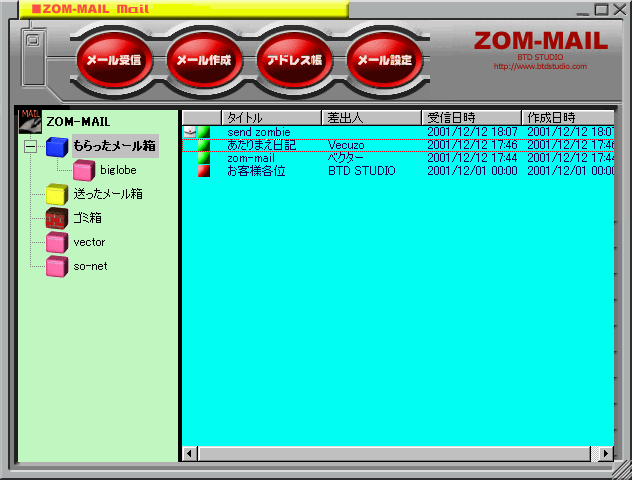Click the horizontal scrollbar thumb
The image size is (632, 480).
click(394, 454)
